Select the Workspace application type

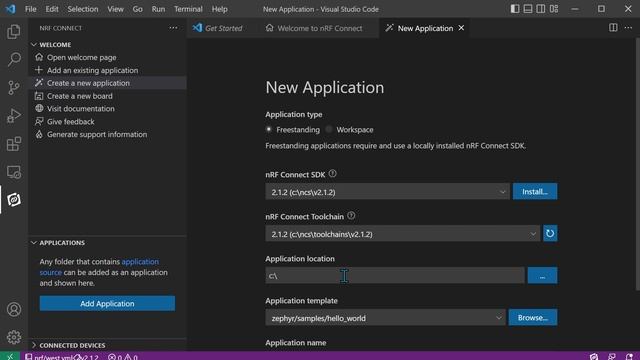pyautogui.click(x=329, y=129)
